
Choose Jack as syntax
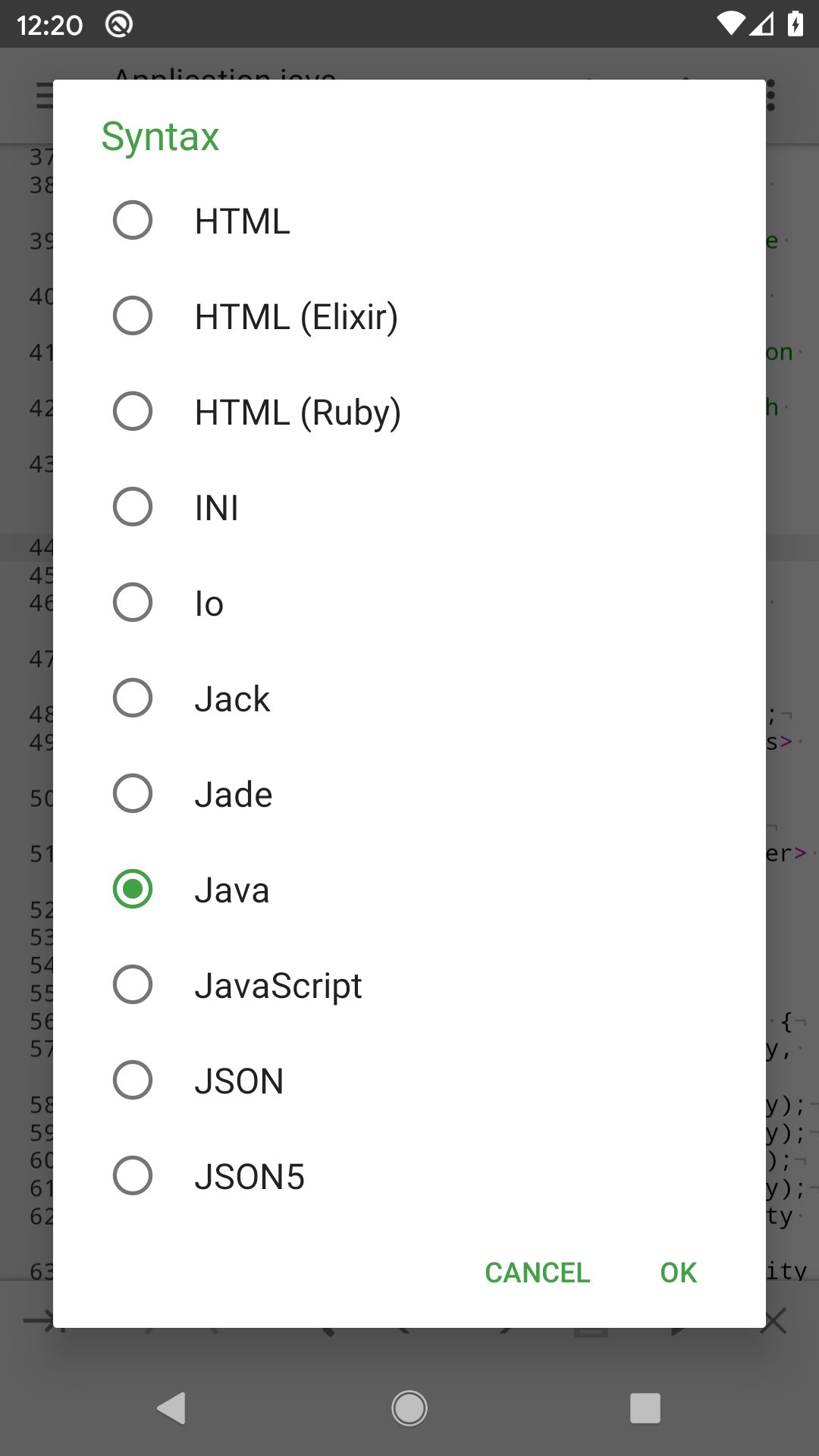[133, 698]
